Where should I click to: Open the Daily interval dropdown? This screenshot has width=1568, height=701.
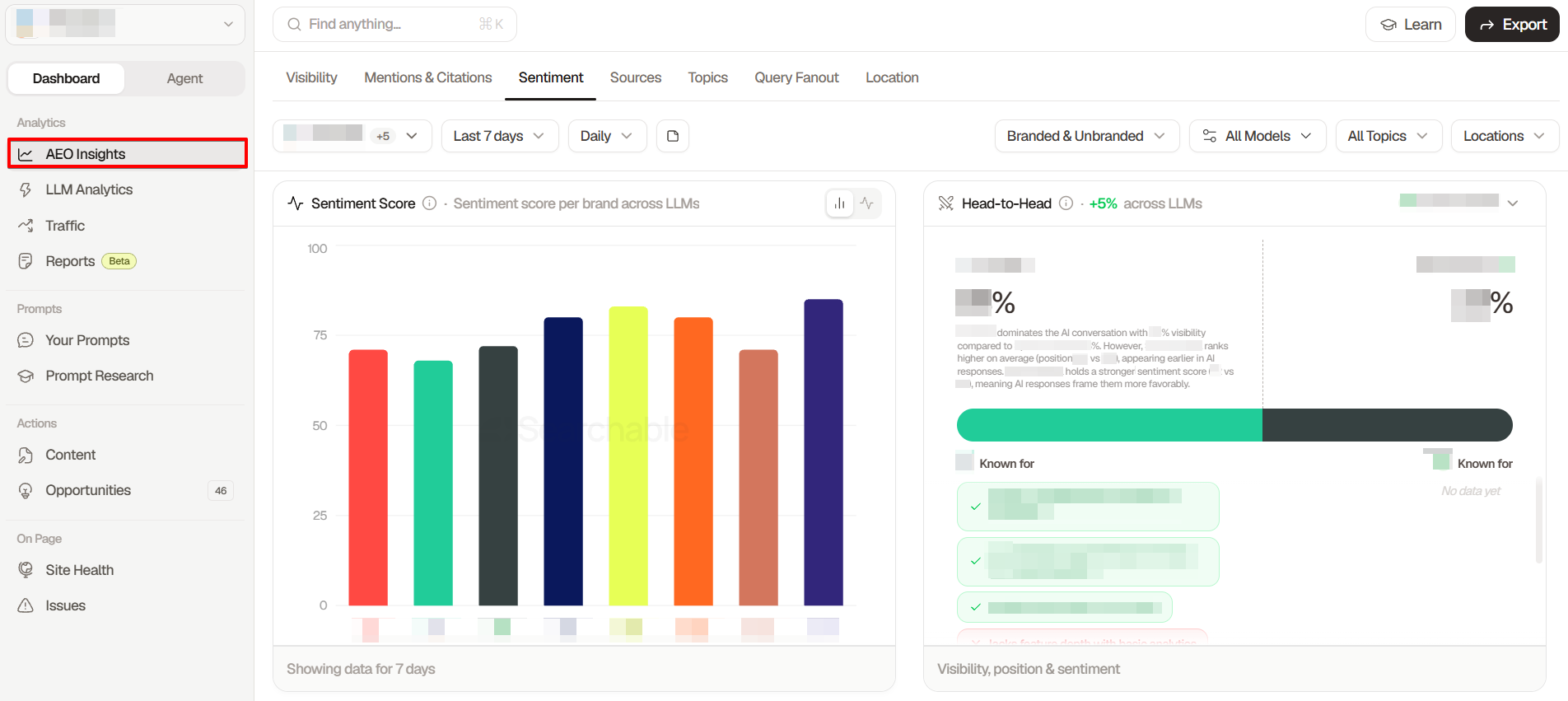click(607, 136)
